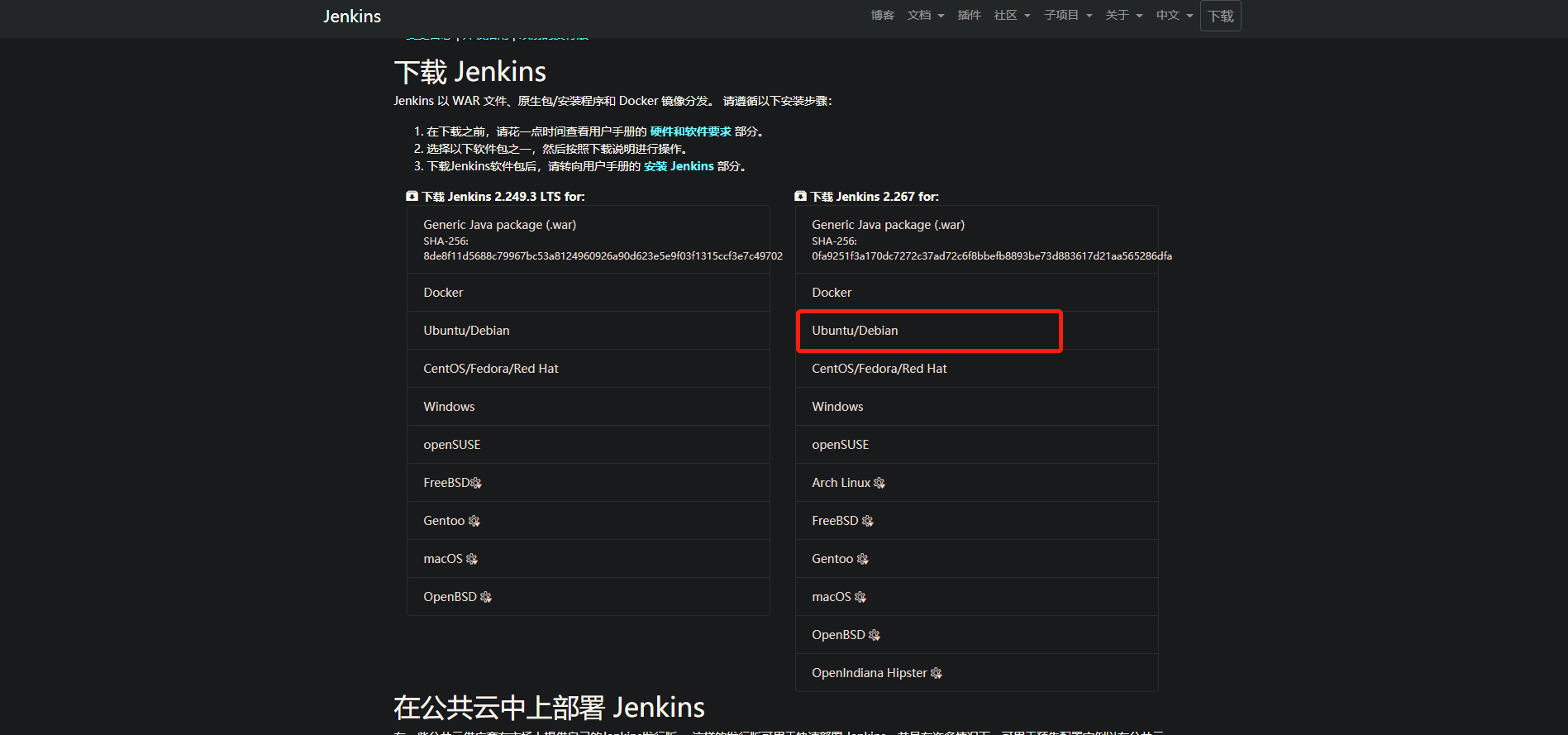
Task: Select Docker under the 2.249.3 LTS list
Action: (x=588, y=293)
